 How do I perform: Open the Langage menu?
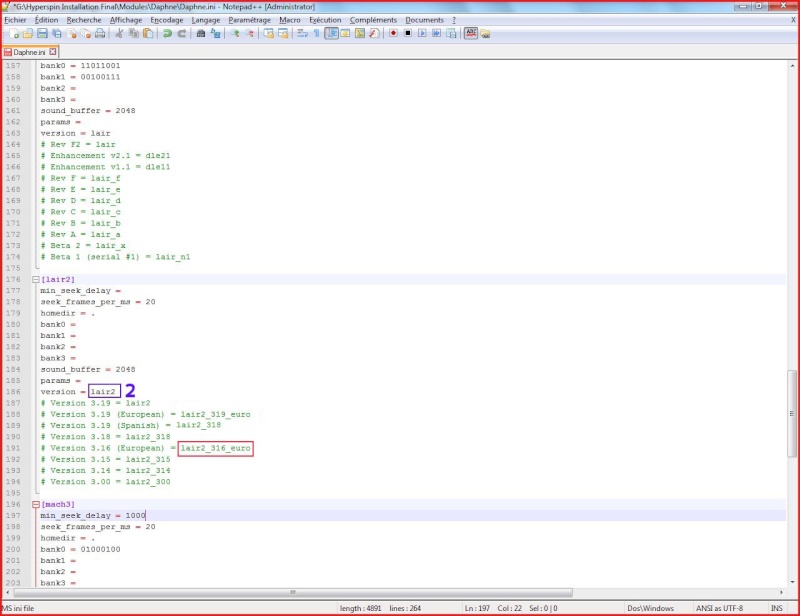[206, 20]
